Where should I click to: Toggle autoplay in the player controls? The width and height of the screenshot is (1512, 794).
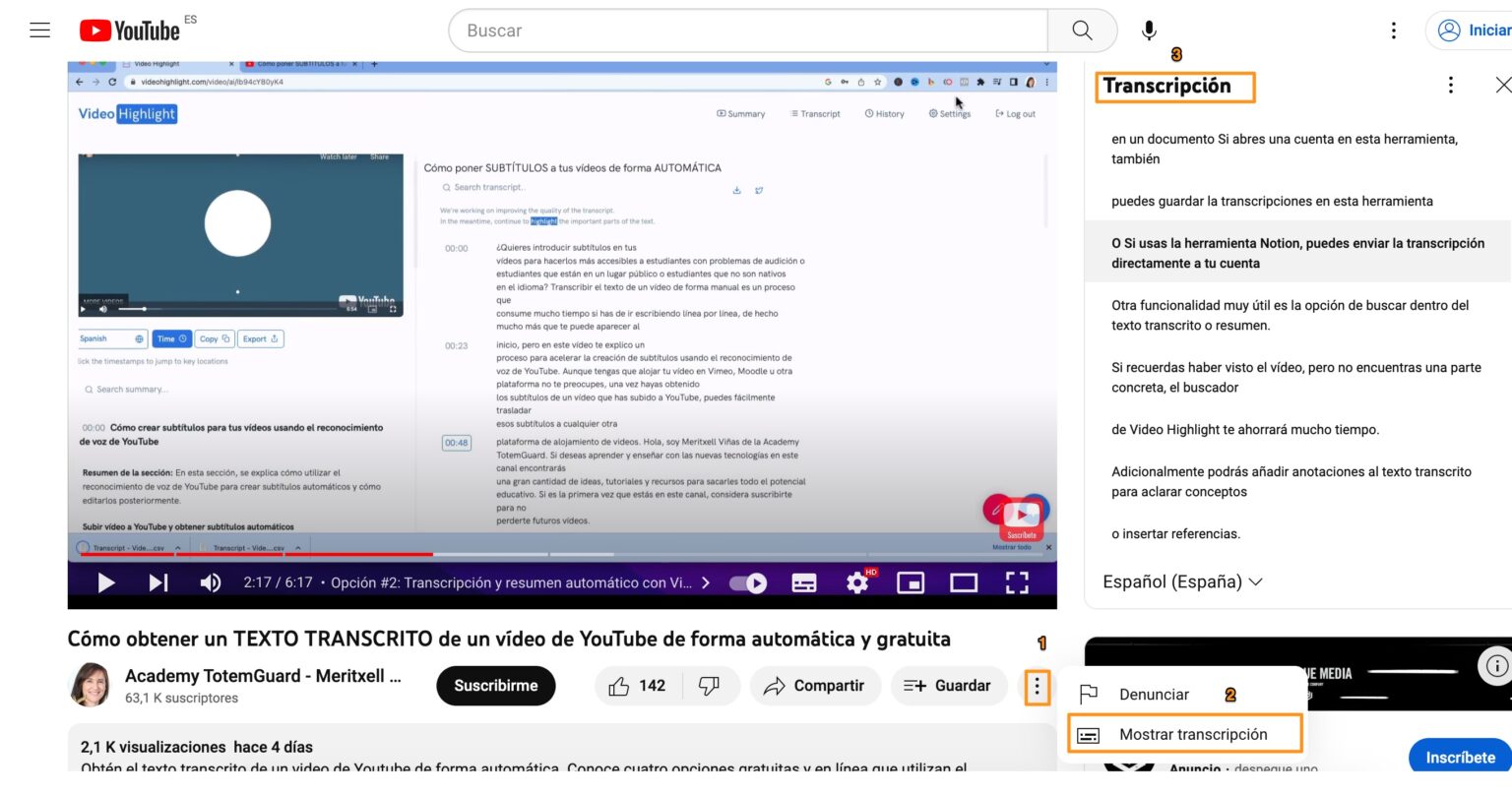click(749, 582)
